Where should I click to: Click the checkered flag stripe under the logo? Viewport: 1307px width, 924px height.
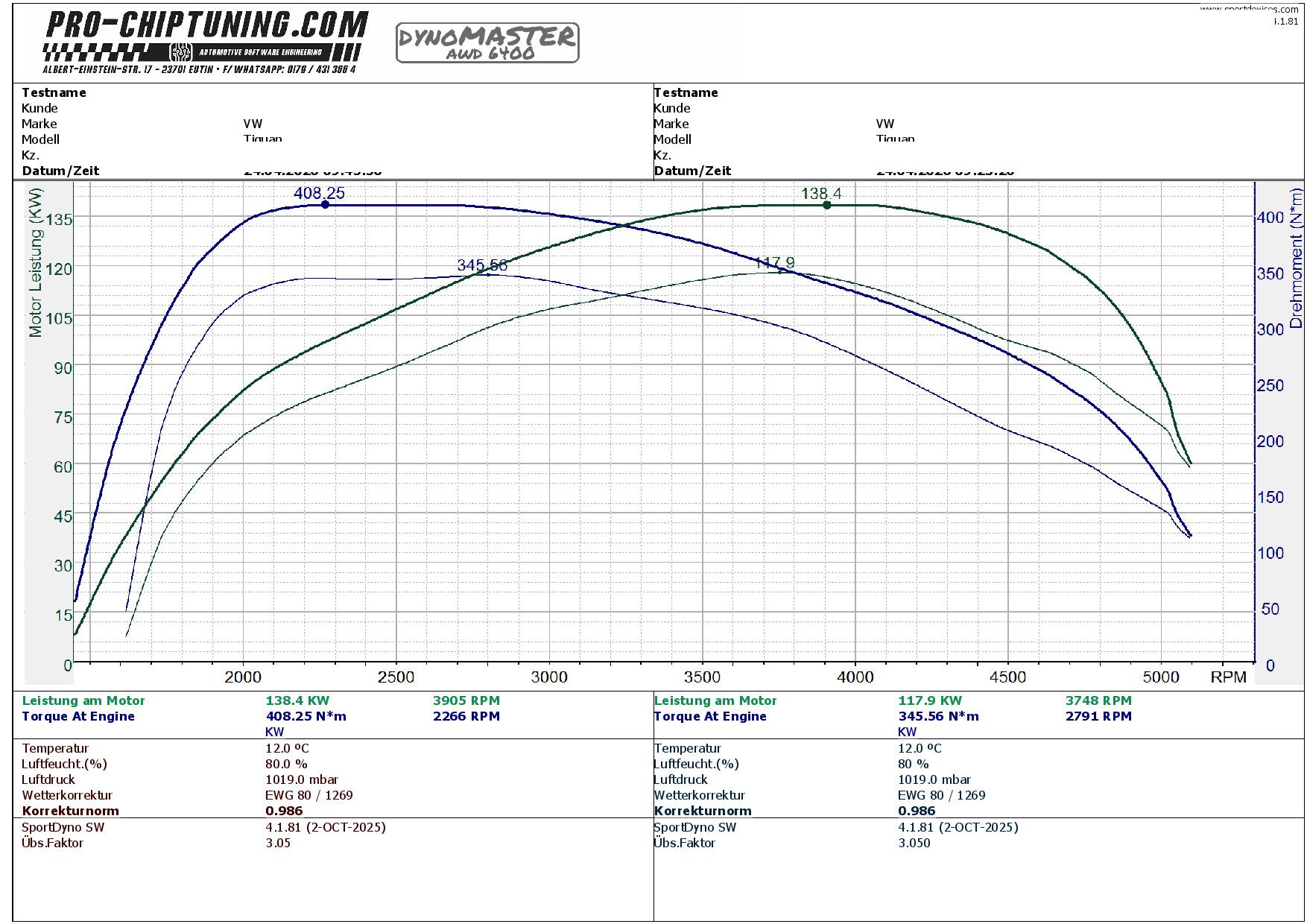click(202, 52)
